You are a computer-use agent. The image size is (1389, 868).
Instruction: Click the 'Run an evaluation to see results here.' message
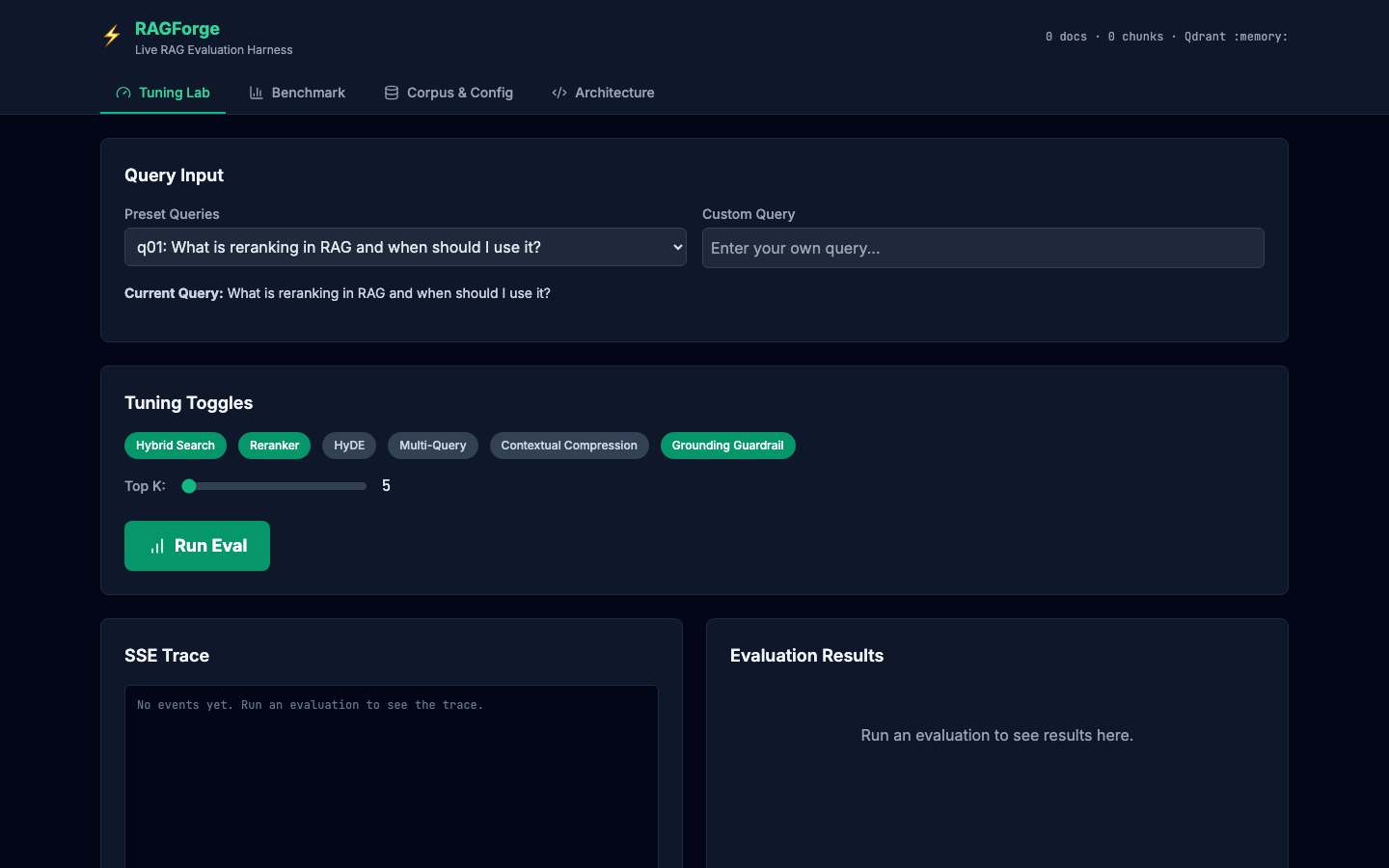(997, 735)
